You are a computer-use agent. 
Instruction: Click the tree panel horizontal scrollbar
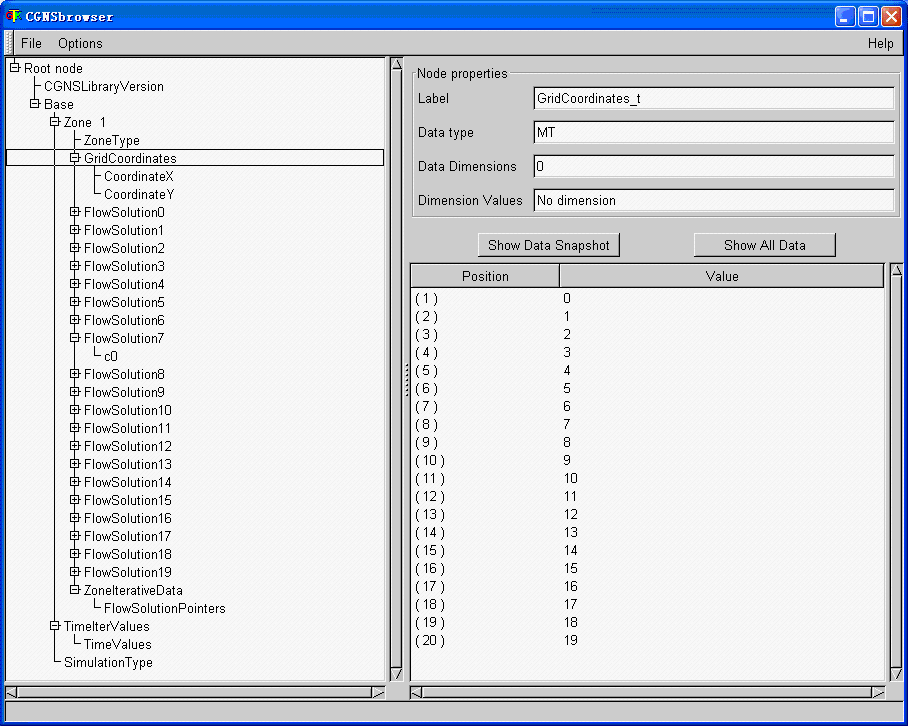[x=195, y=692]
